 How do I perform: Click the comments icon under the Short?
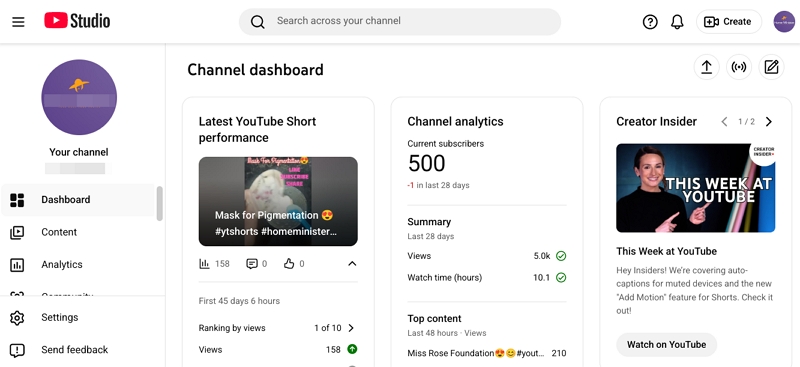[252, 264]
